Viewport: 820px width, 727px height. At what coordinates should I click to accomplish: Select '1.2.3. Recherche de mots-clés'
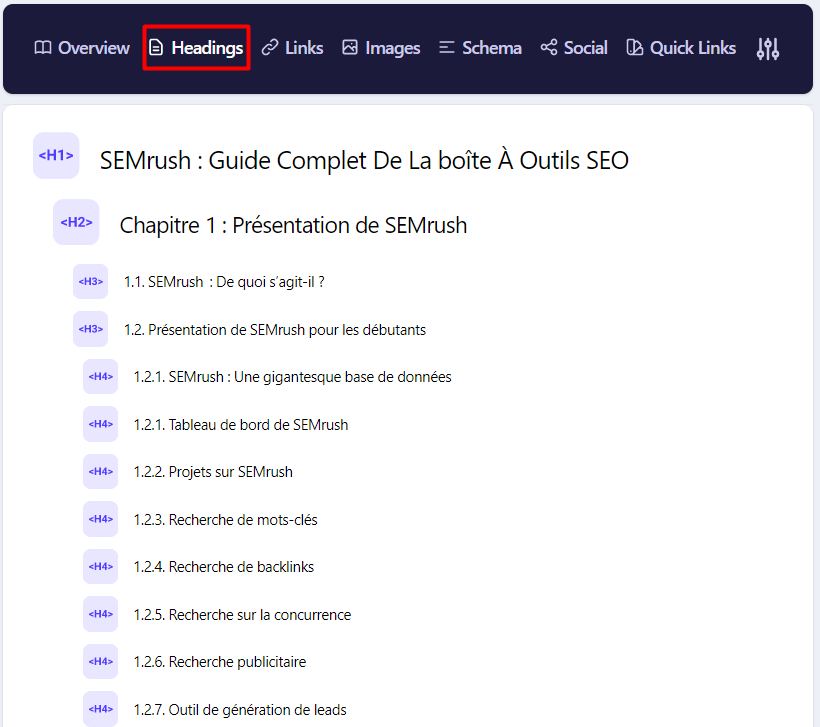click(x=225, y=519)
